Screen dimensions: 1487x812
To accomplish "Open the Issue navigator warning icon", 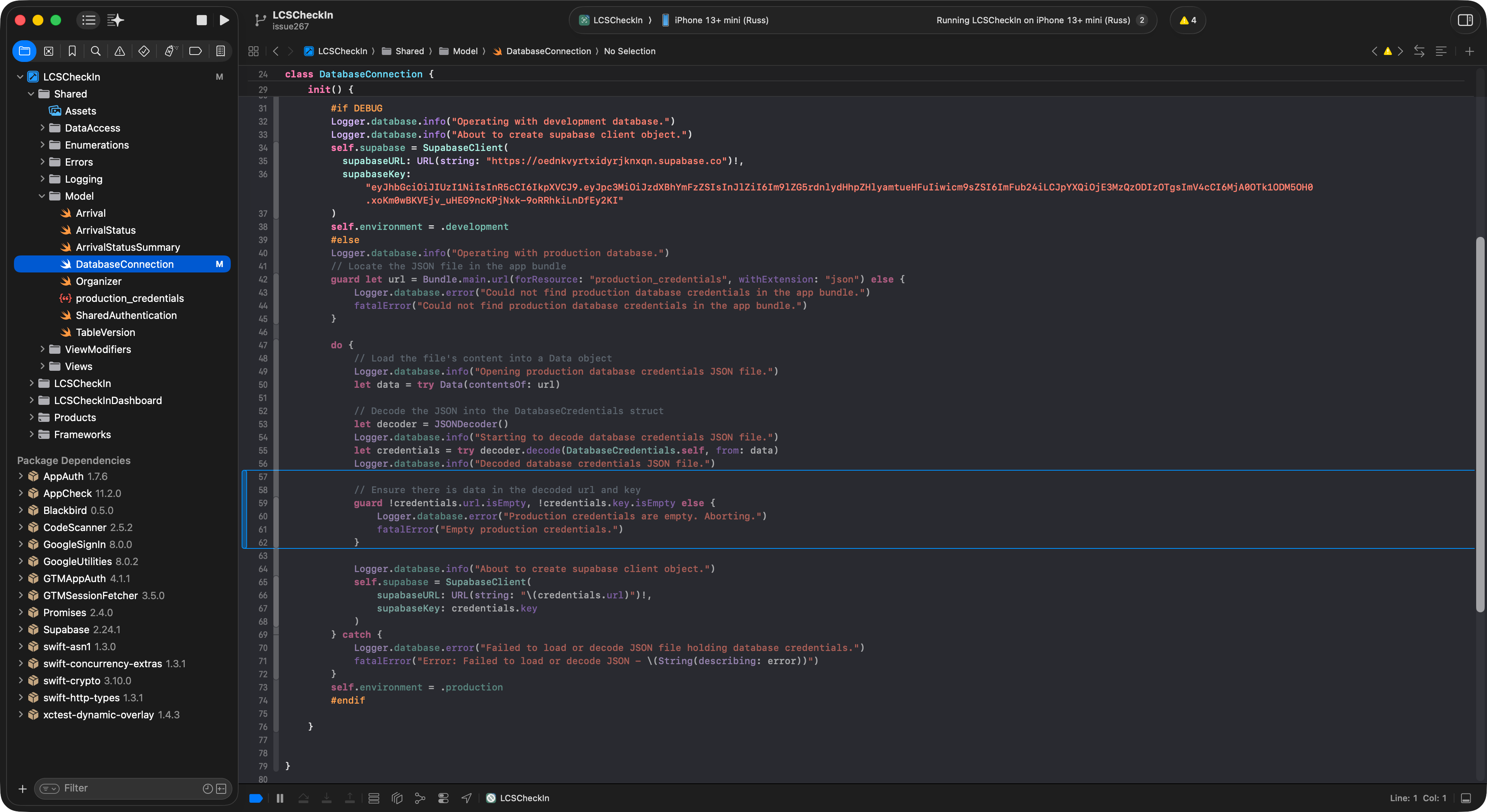I will (120, 51).
